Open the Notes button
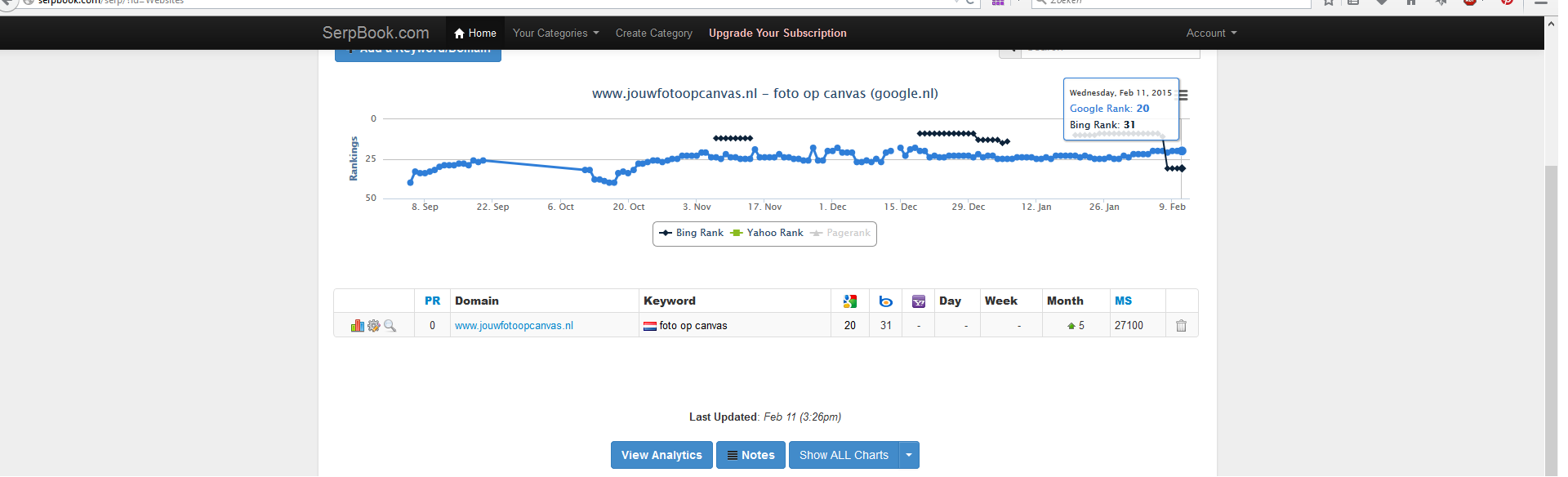1568x477 pixels. (x=751, y=455)
